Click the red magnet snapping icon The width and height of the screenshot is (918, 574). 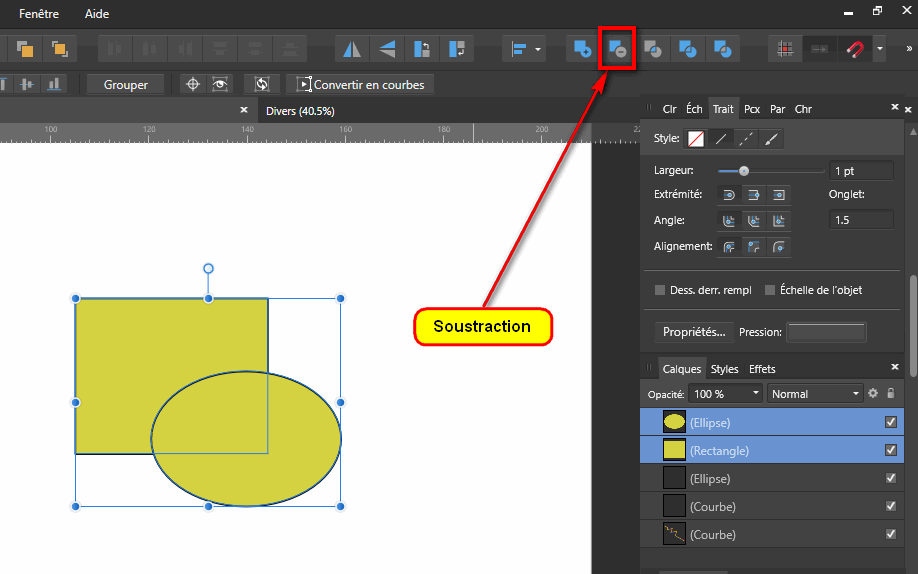pos(855,49)
